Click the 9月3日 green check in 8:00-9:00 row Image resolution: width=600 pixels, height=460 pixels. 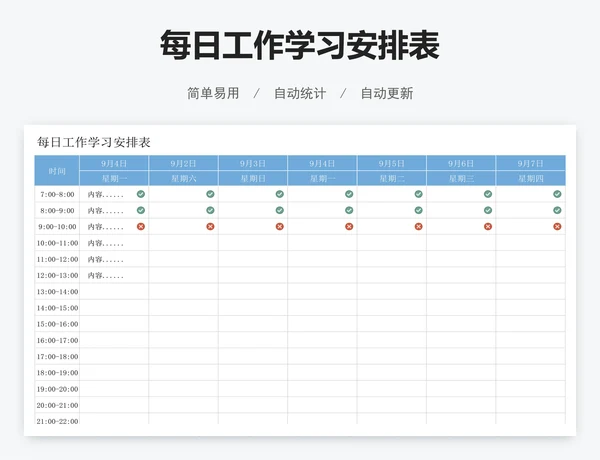280,210
